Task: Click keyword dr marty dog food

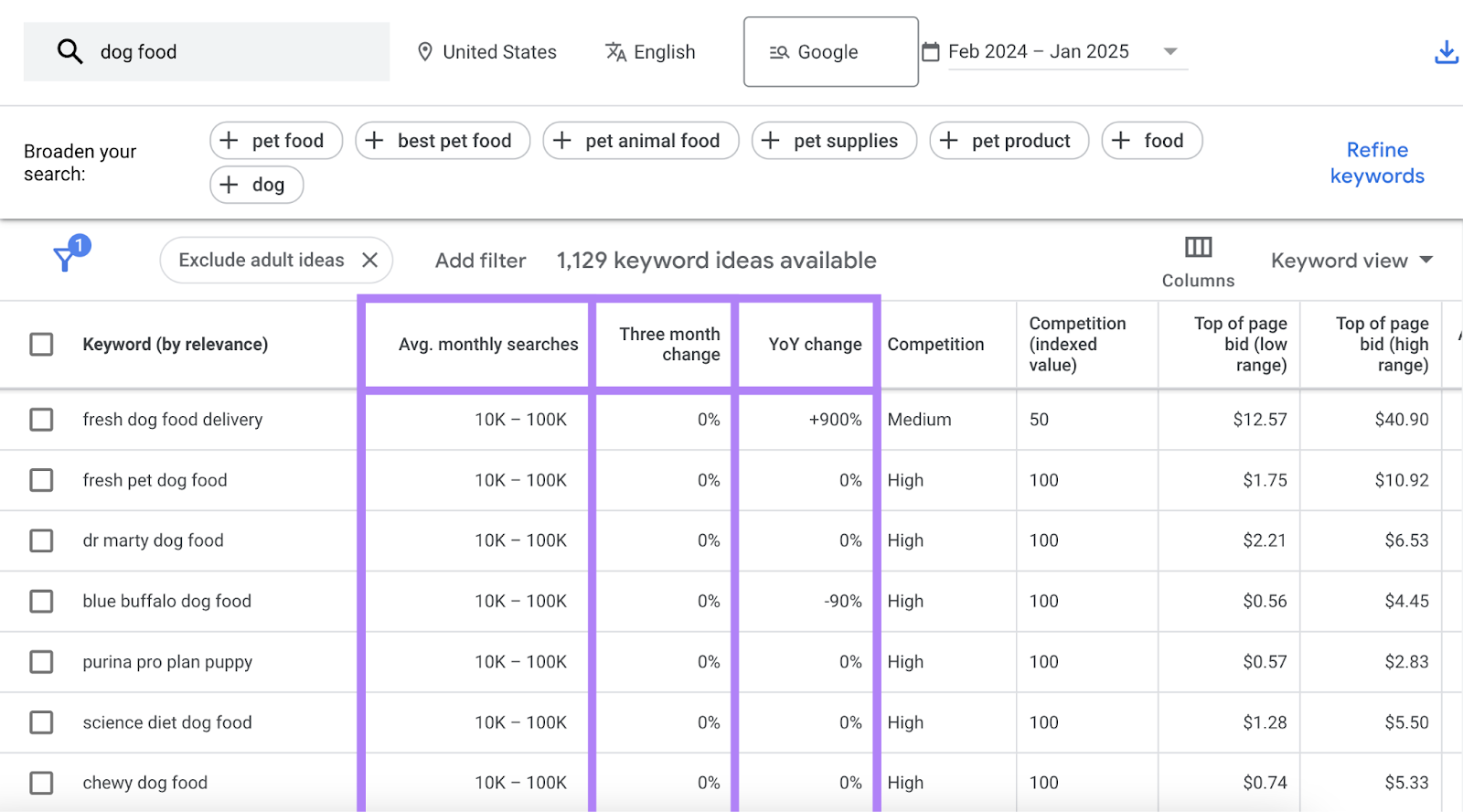Action: coord(153,540)
